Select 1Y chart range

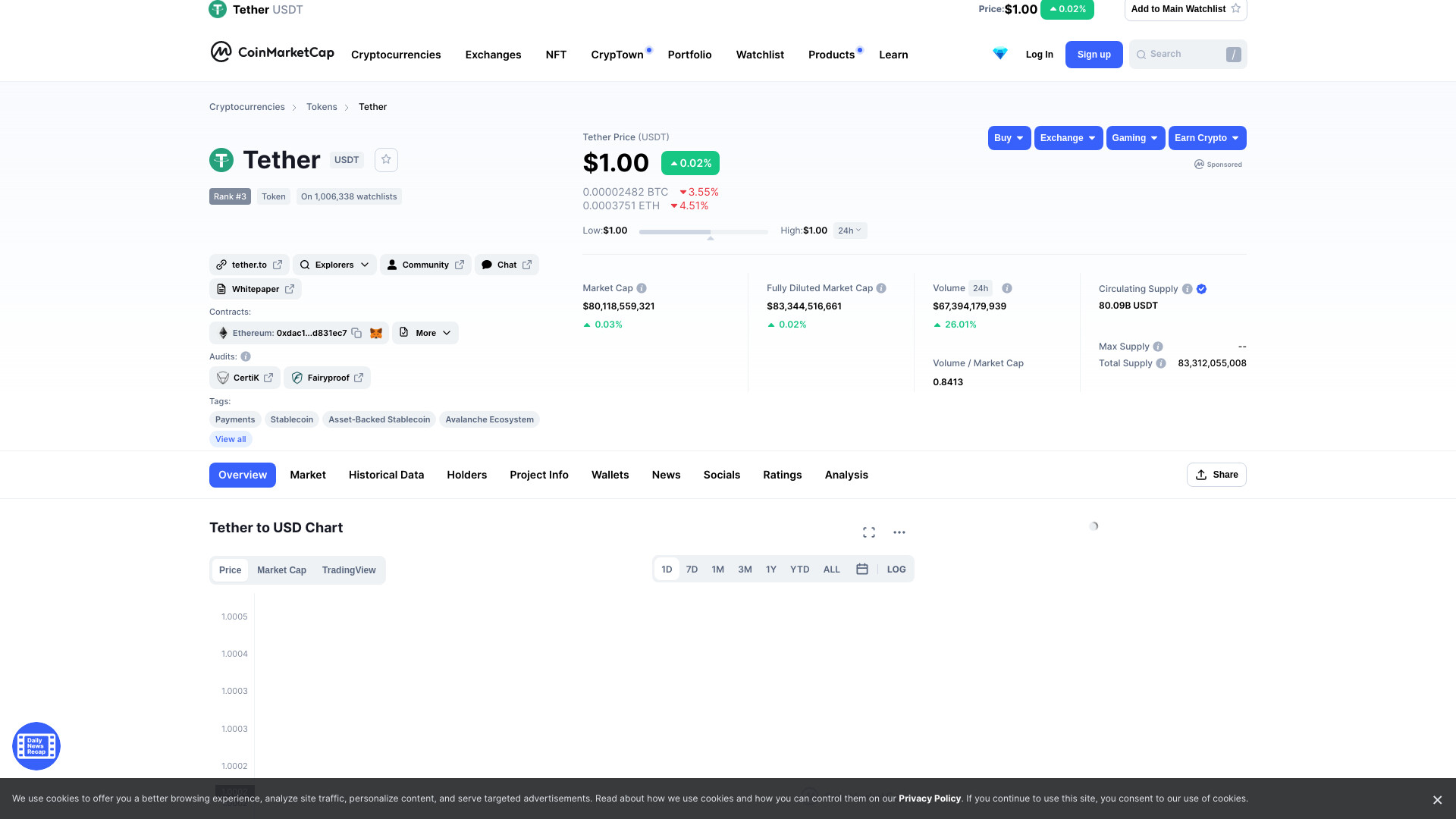(x=771, y=570)
